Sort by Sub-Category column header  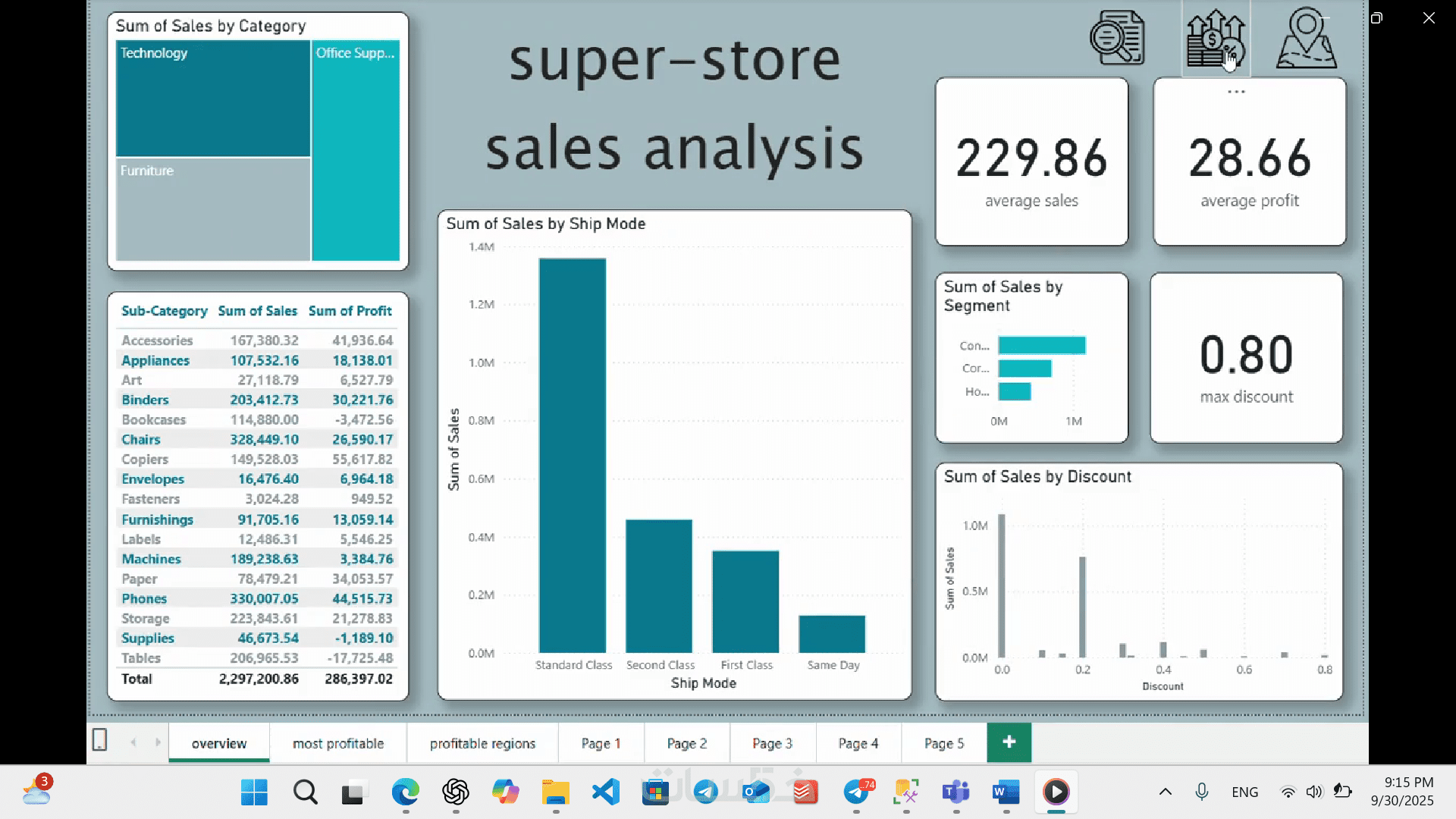(x=164, y=311)
